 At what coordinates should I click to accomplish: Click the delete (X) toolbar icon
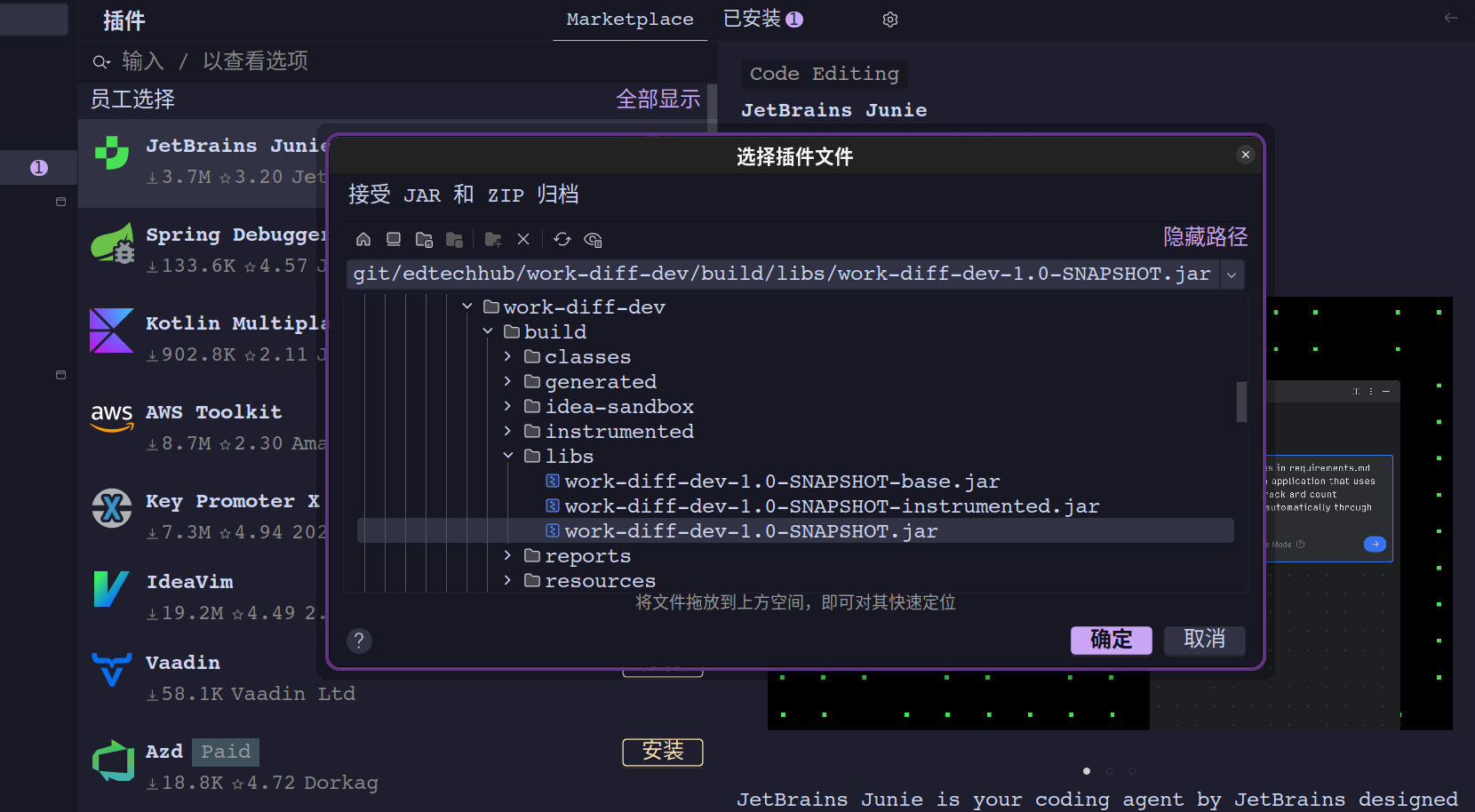pos(523,239)
